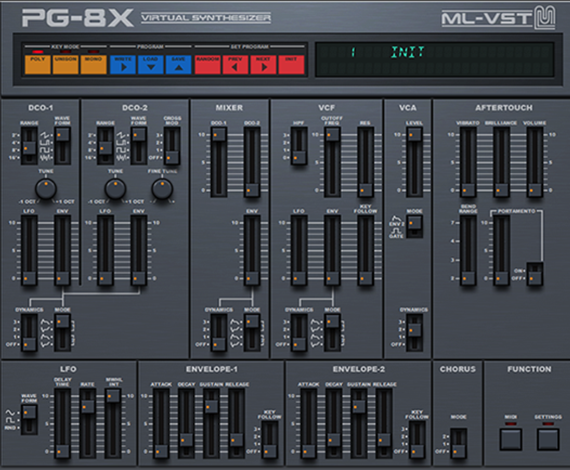Click the Envelope-1 Attack slider

pyautogui.click(x=161, y=423)
